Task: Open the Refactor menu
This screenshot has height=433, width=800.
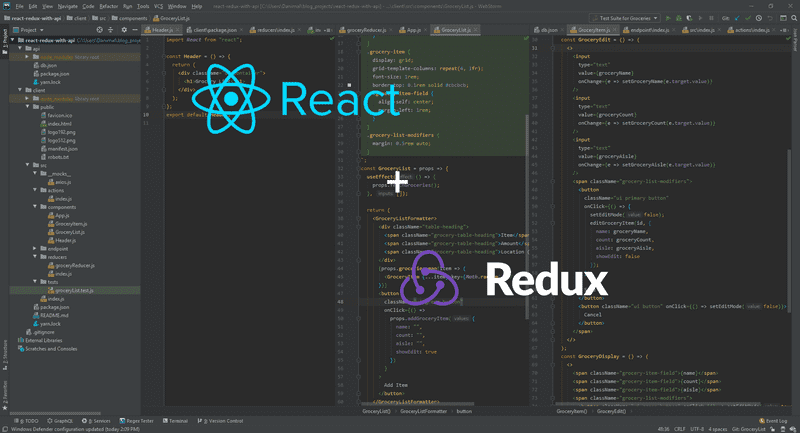Action: pyautogui.click(x=109, y=6)
